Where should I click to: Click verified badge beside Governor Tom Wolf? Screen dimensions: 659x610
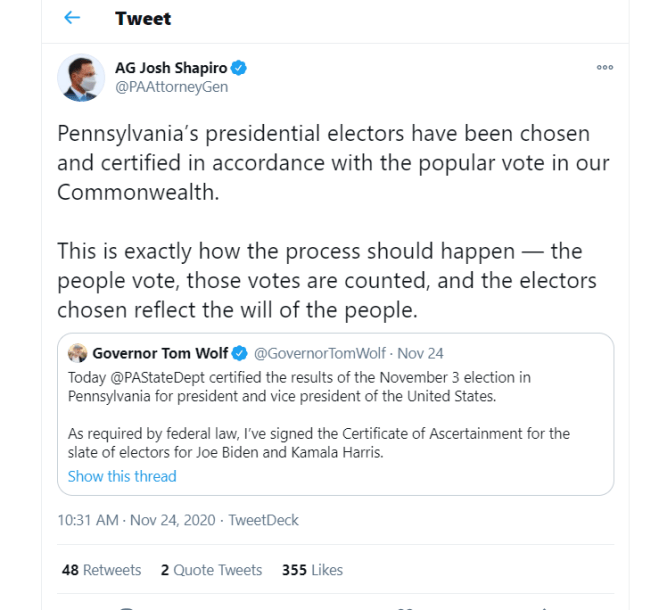point(239,353)
